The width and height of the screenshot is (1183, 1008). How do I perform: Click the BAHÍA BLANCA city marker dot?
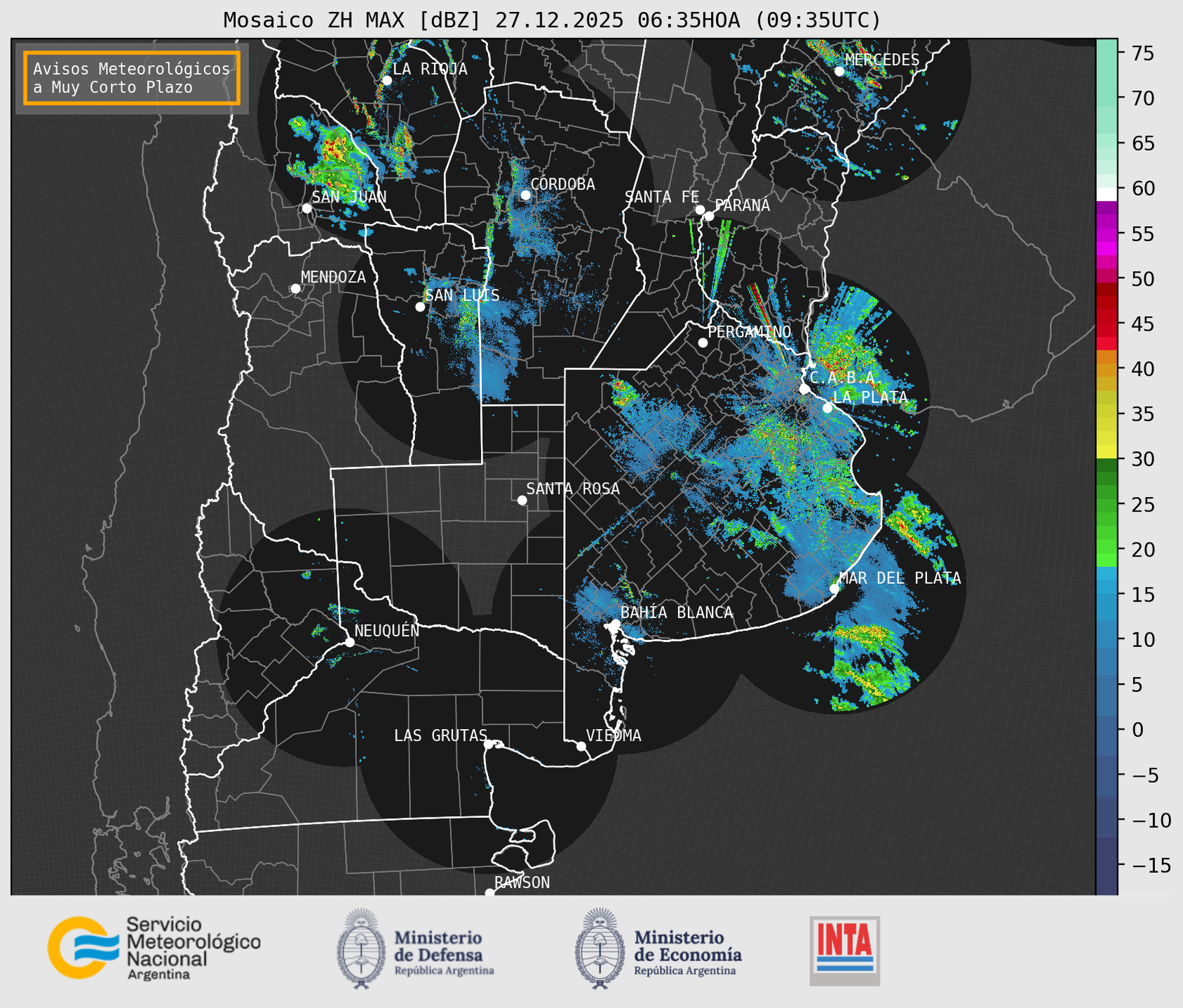coord(615,624)
